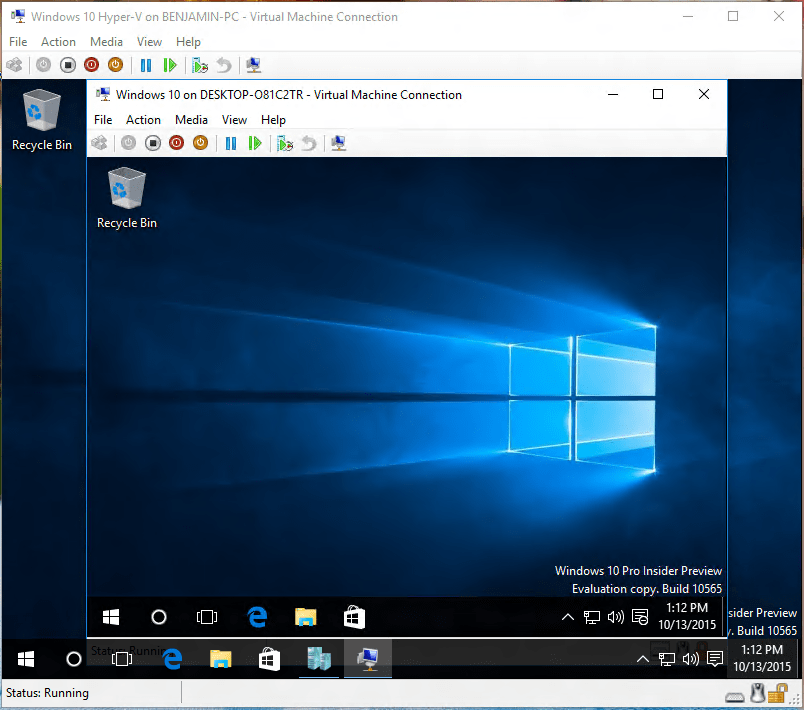Open the Media menu of the inner VM window
This screenshot has width=804, height=710.
point(191,119)
